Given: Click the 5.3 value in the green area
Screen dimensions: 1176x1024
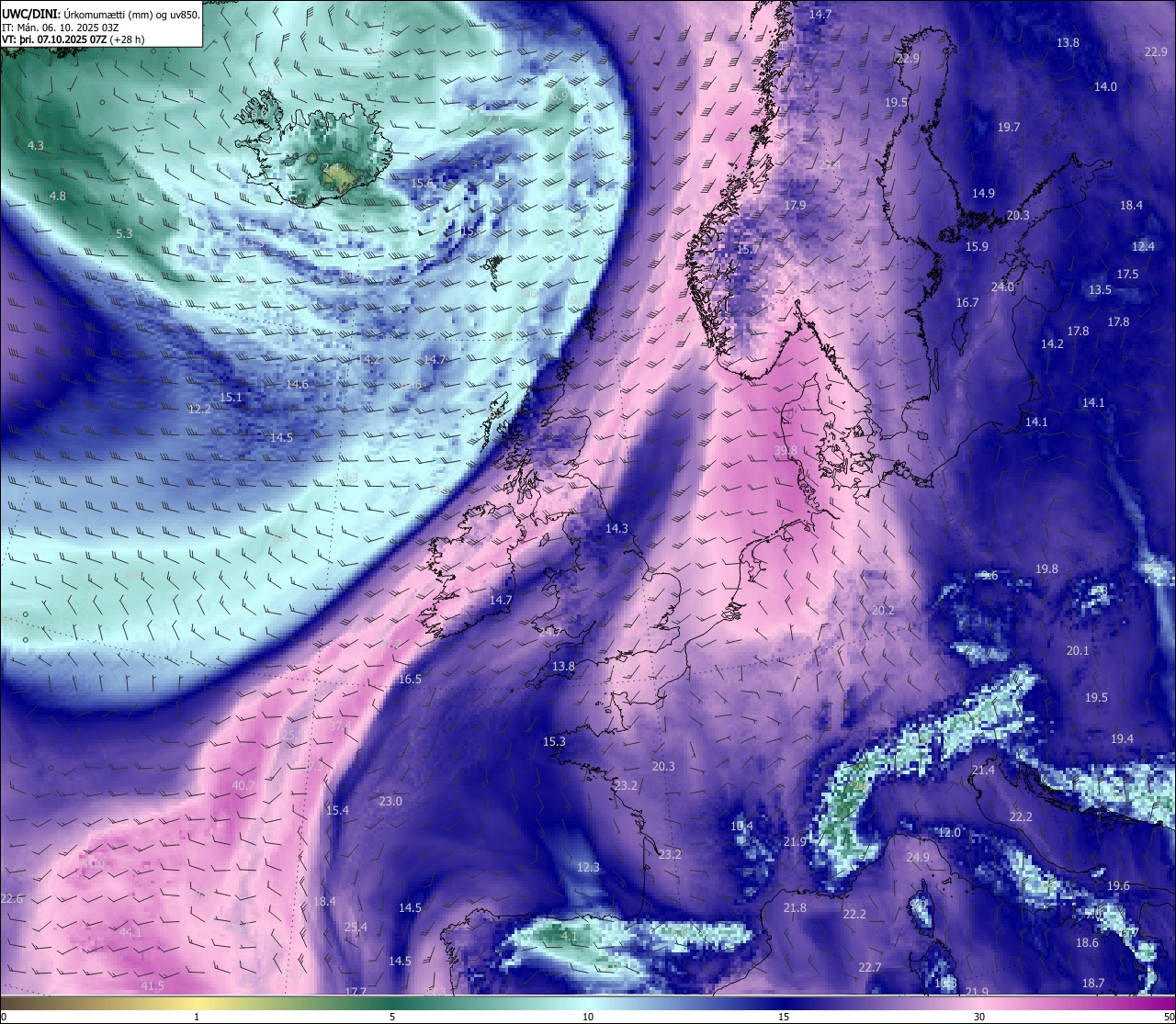Looking at the screenshot, I should coord(124,233).
